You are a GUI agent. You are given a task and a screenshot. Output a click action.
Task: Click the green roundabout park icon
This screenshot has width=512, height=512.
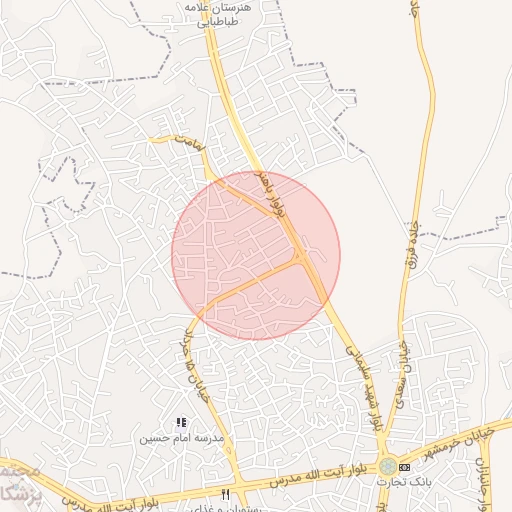[388, 467]
